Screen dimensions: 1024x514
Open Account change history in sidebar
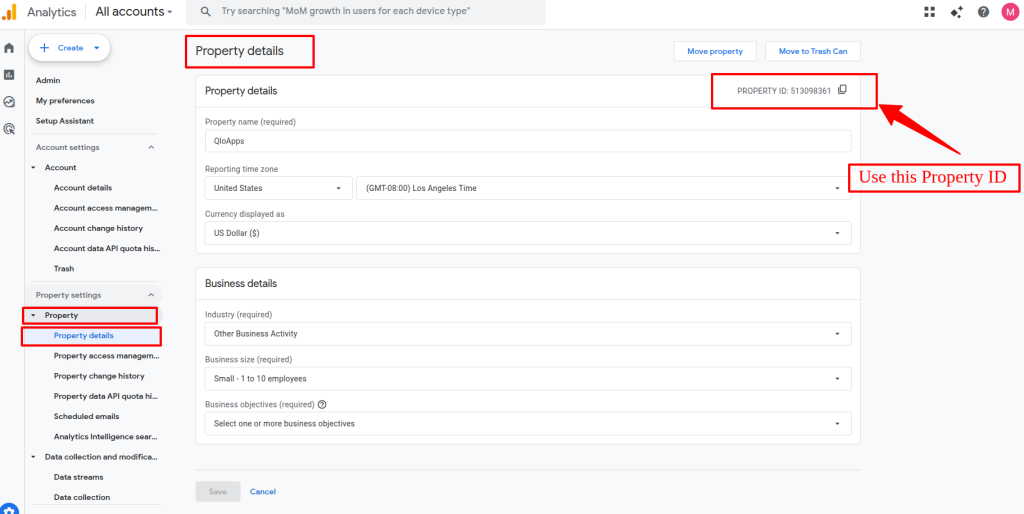[98, 228]
